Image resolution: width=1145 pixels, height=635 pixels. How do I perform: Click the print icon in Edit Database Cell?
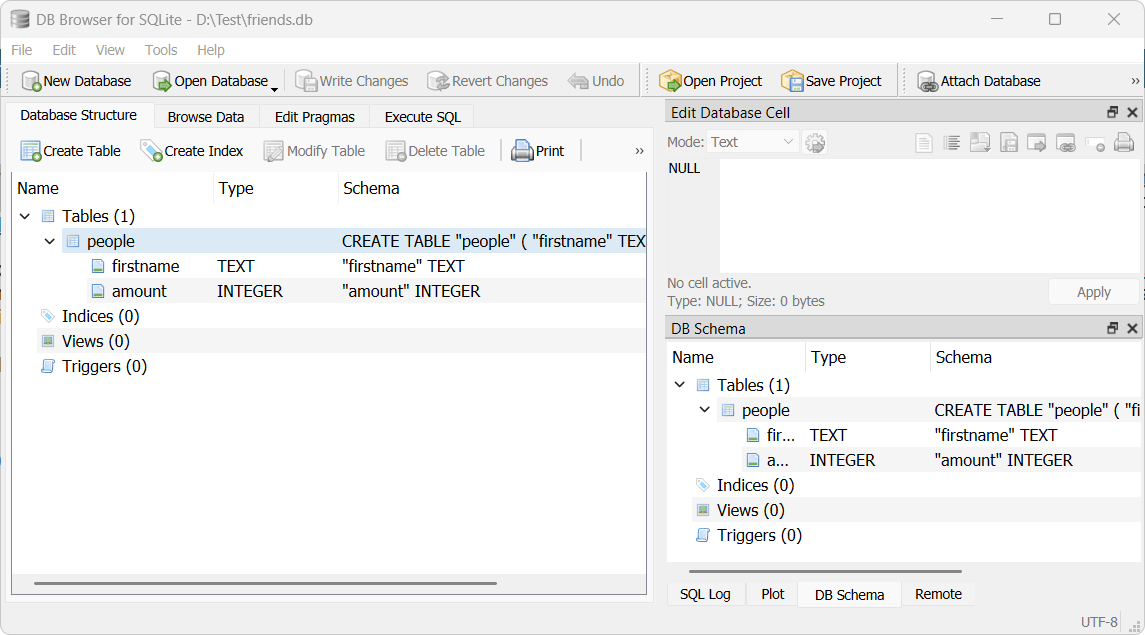(1124, 142)
